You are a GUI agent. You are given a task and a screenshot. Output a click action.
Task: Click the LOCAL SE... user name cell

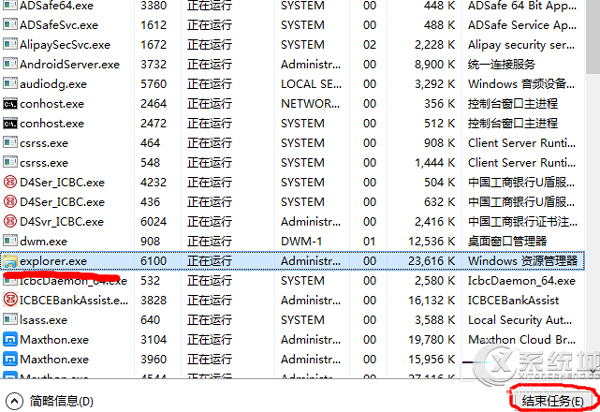[311, 84]
